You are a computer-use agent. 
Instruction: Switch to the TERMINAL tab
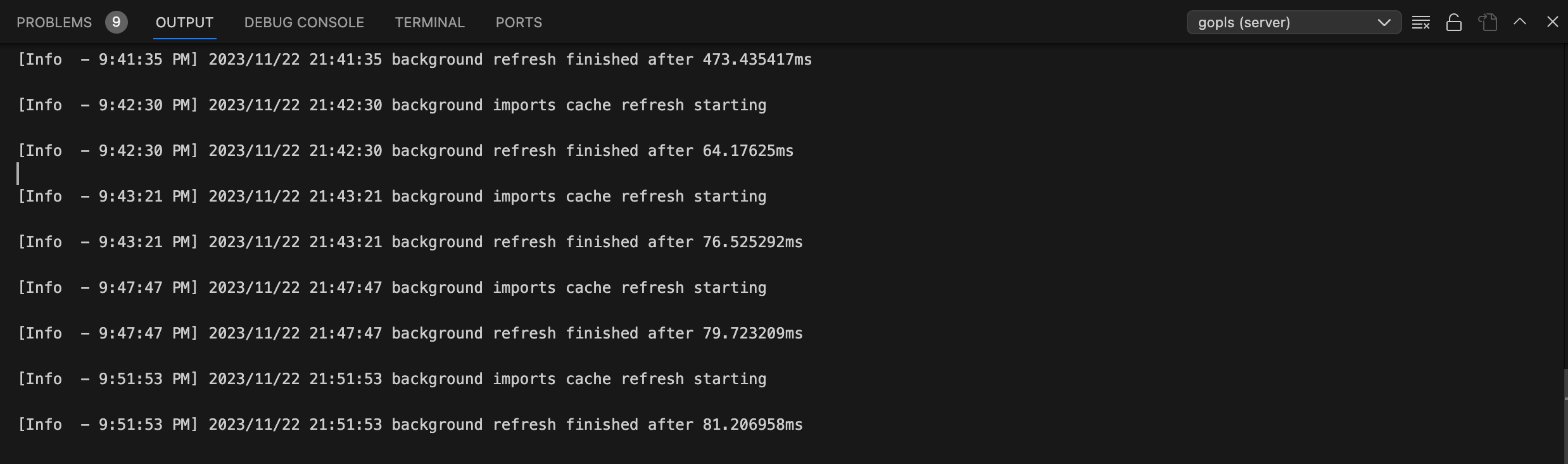429,22
